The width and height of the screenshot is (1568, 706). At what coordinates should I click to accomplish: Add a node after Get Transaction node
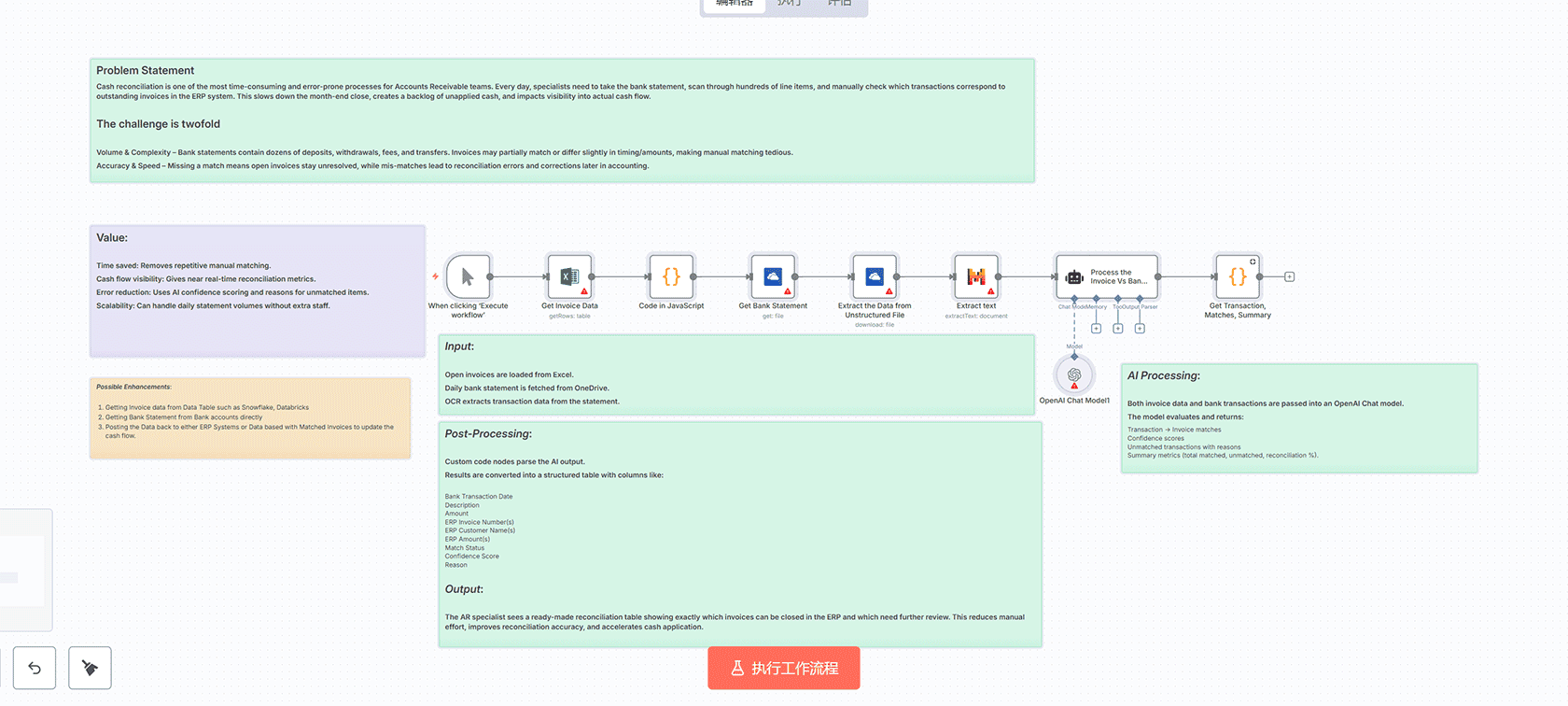1290,277
